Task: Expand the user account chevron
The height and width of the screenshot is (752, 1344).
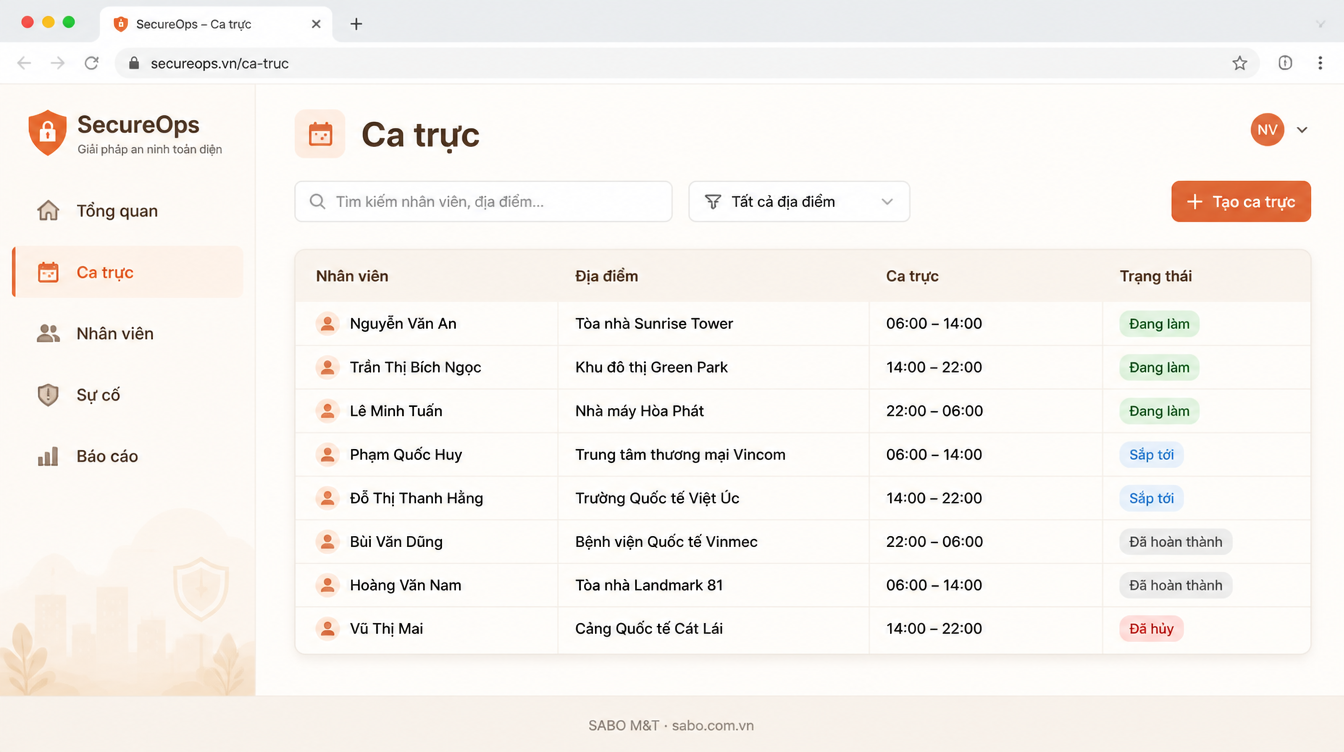Action: [x=1302, y=130]
